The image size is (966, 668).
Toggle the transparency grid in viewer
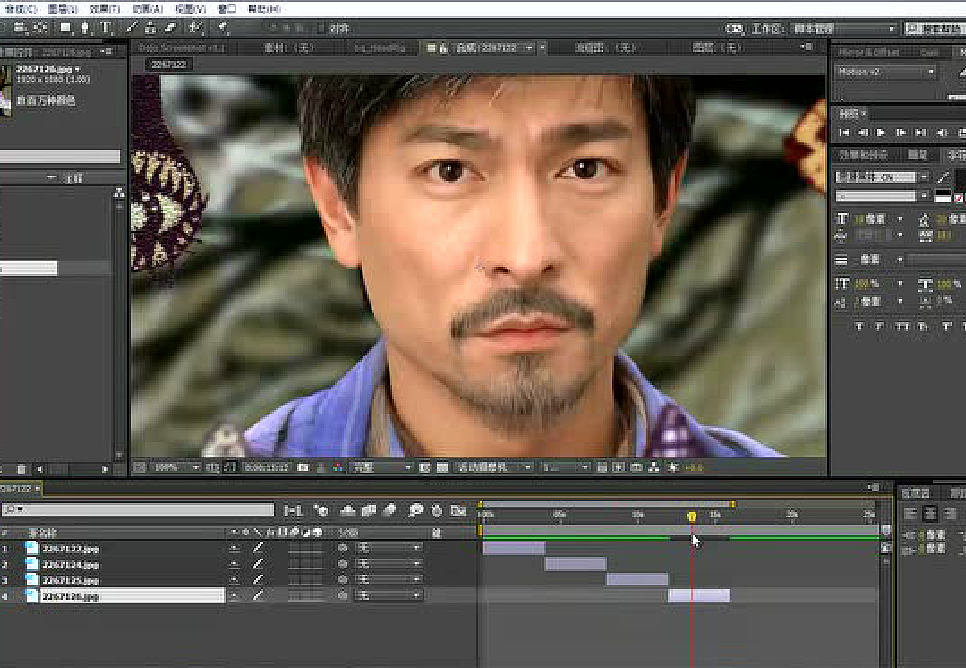click(442, 468)
